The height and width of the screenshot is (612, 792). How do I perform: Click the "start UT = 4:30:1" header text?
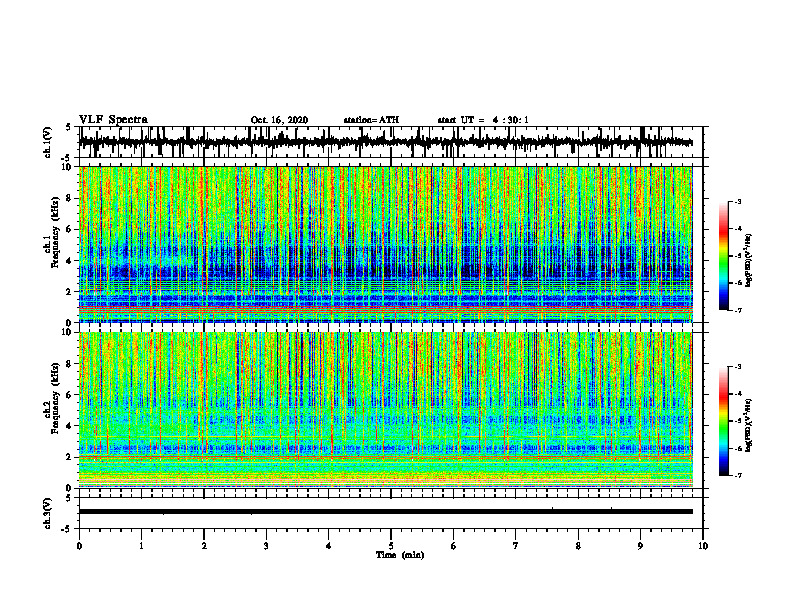click(x=483, y=120)
